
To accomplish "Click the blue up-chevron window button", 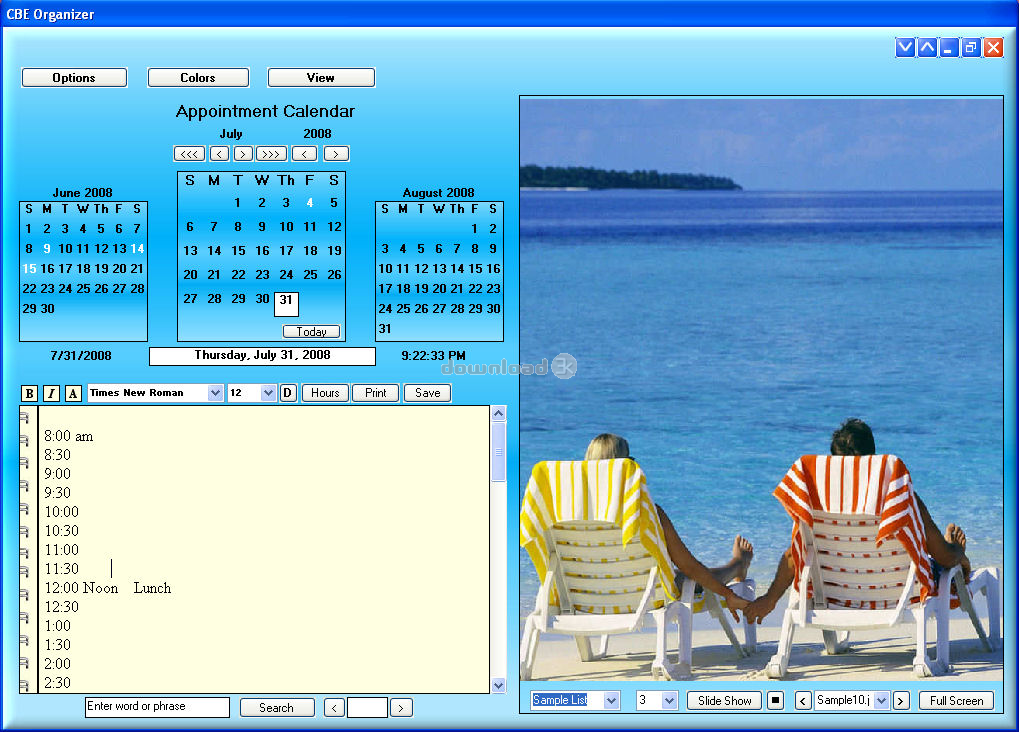I will coord(927,47).
